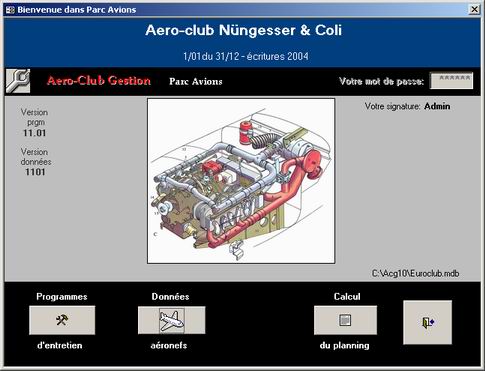This screenshot has height=371, width=485.
Task: Click the Parc Avions heading text
Action: pos(196,81)
